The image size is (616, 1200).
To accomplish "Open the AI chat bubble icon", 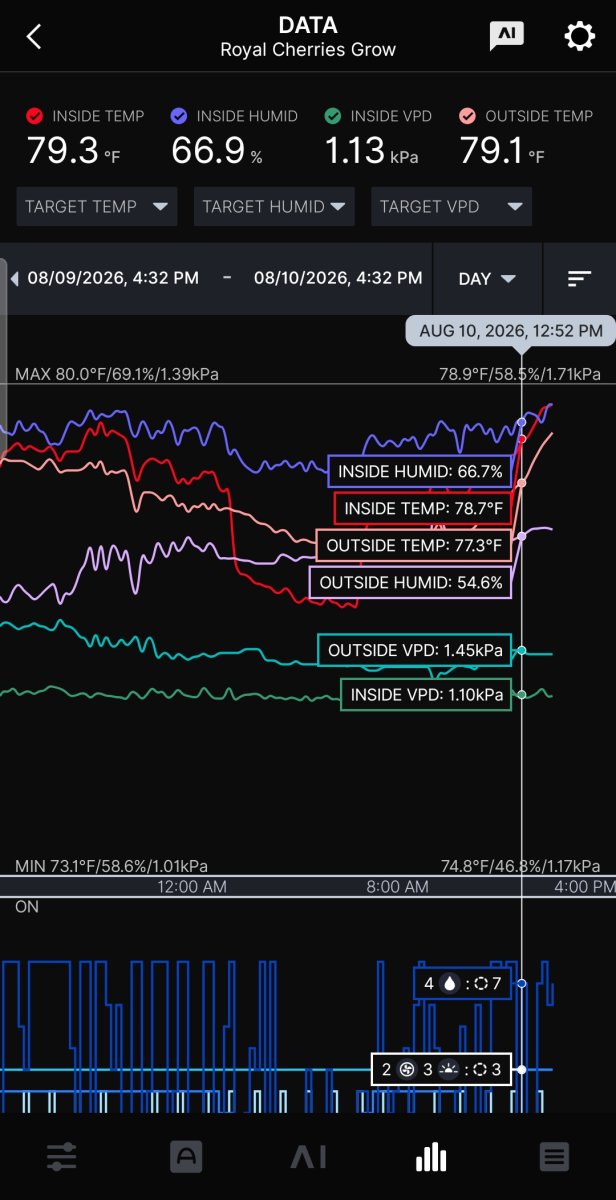I will (507, 36).
